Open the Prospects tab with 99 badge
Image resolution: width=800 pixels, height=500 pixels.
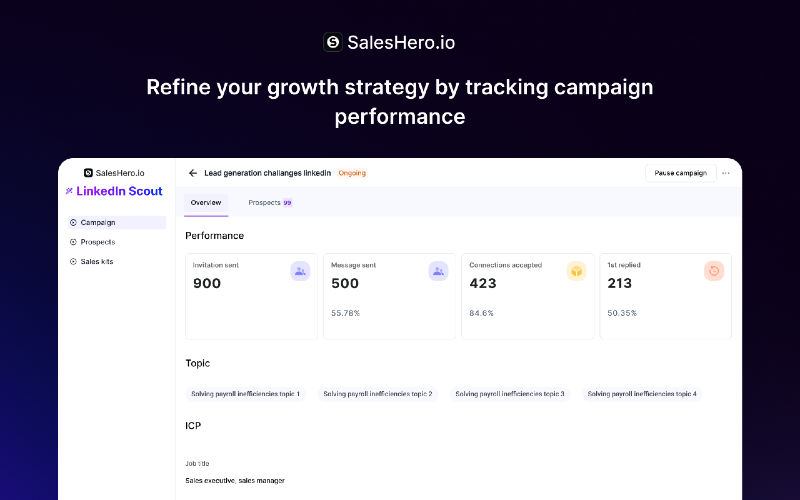point(270,203)
